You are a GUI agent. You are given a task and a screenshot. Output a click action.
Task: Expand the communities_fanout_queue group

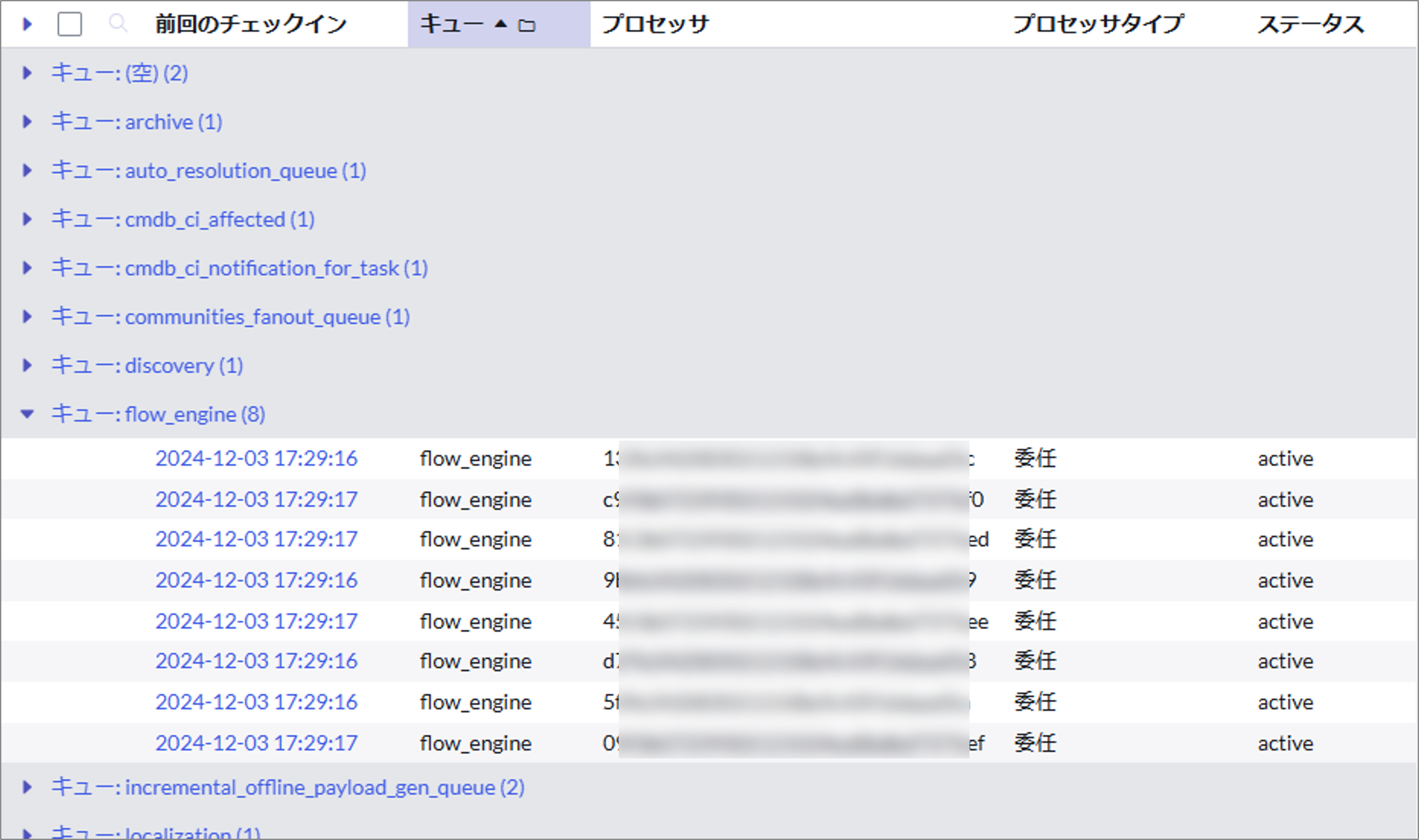(x=27, y=317)
